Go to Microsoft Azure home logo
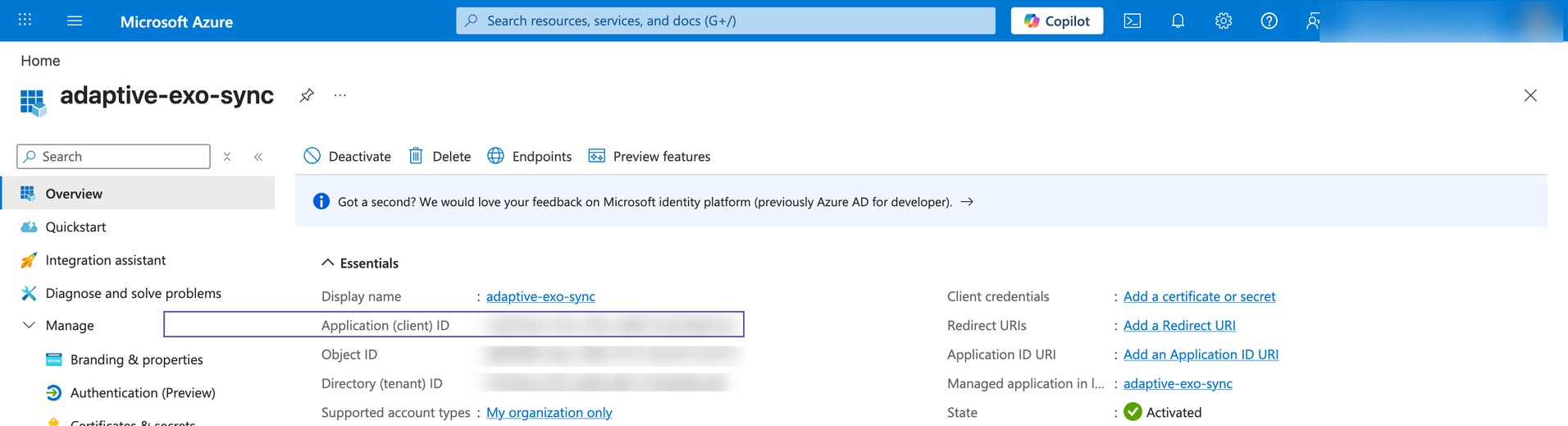 176,21
